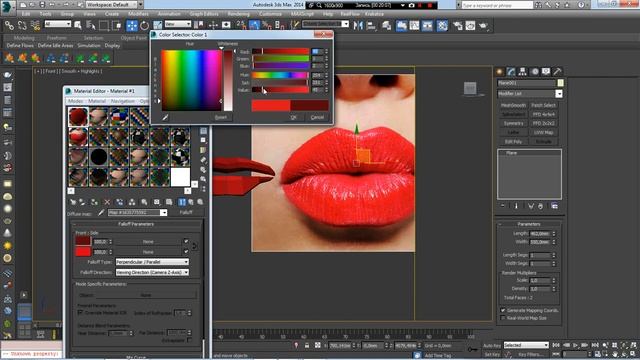Open the Material Editor from main toolbar
The image size is (640, 360).
pos(442,26)
